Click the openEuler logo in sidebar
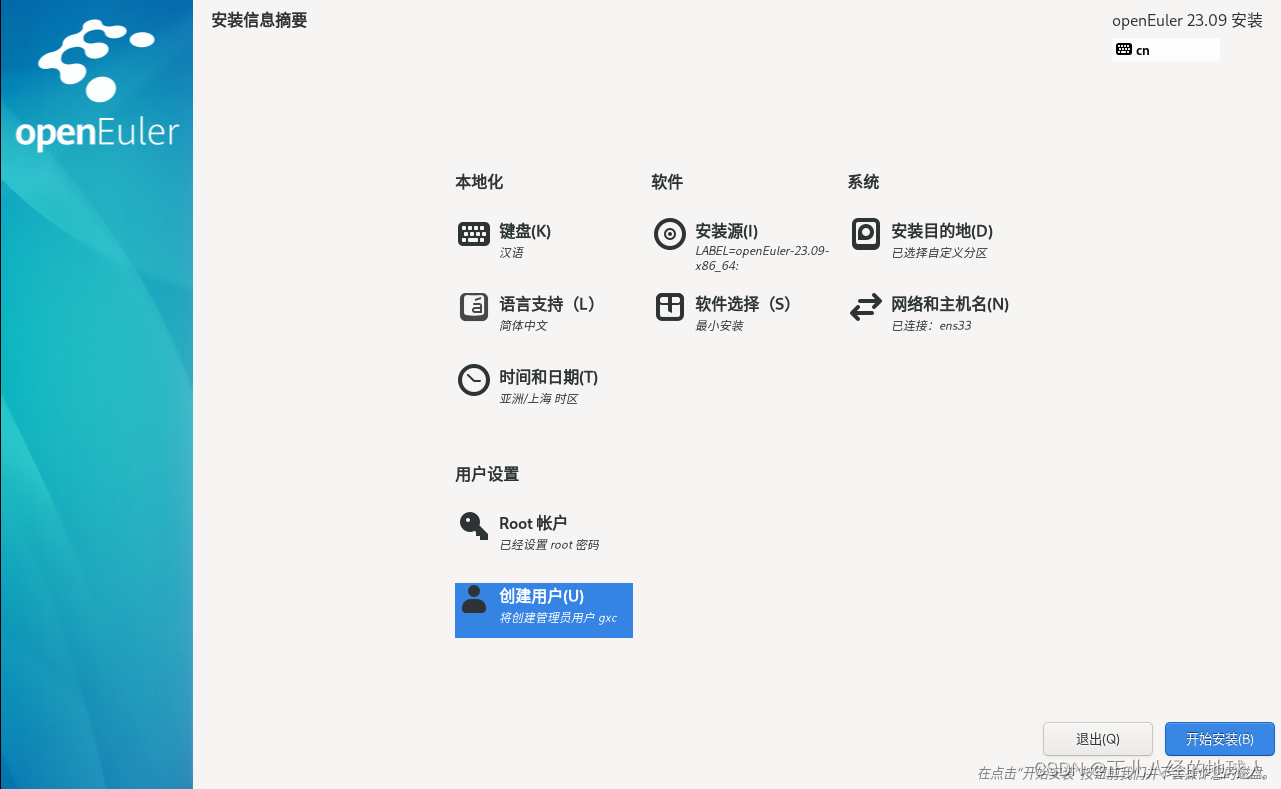 point(97,88)
